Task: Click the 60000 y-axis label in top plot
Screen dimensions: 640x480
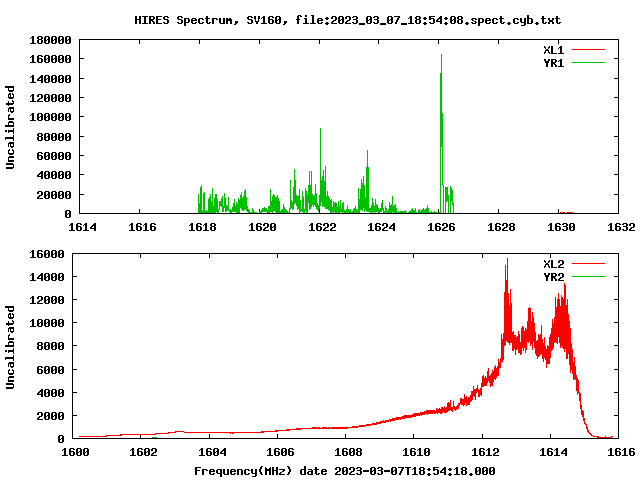Action: click(54, 156)
